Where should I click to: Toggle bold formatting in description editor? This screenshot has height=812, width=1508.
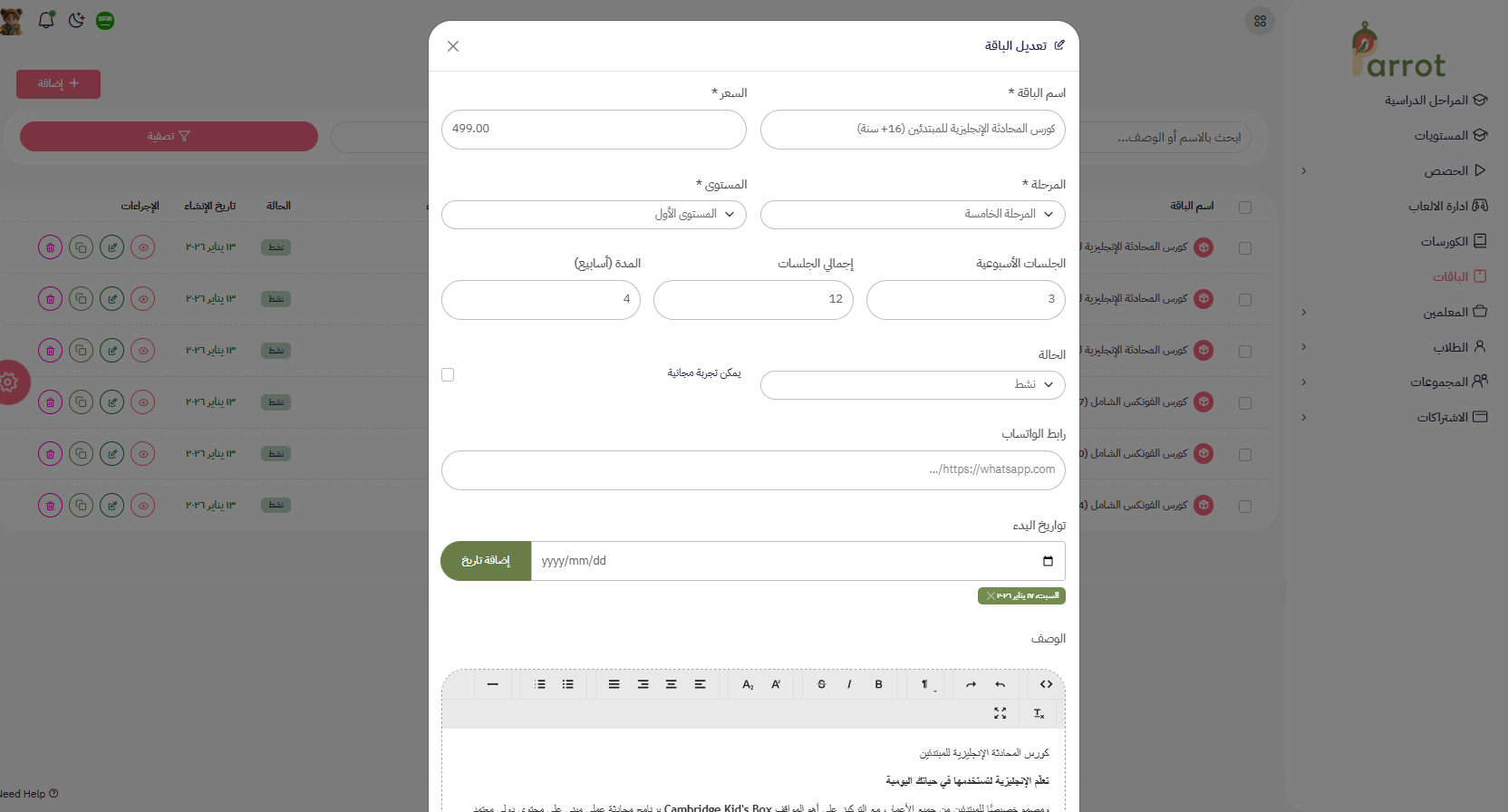pyautogui.click(x=878, y=685)
